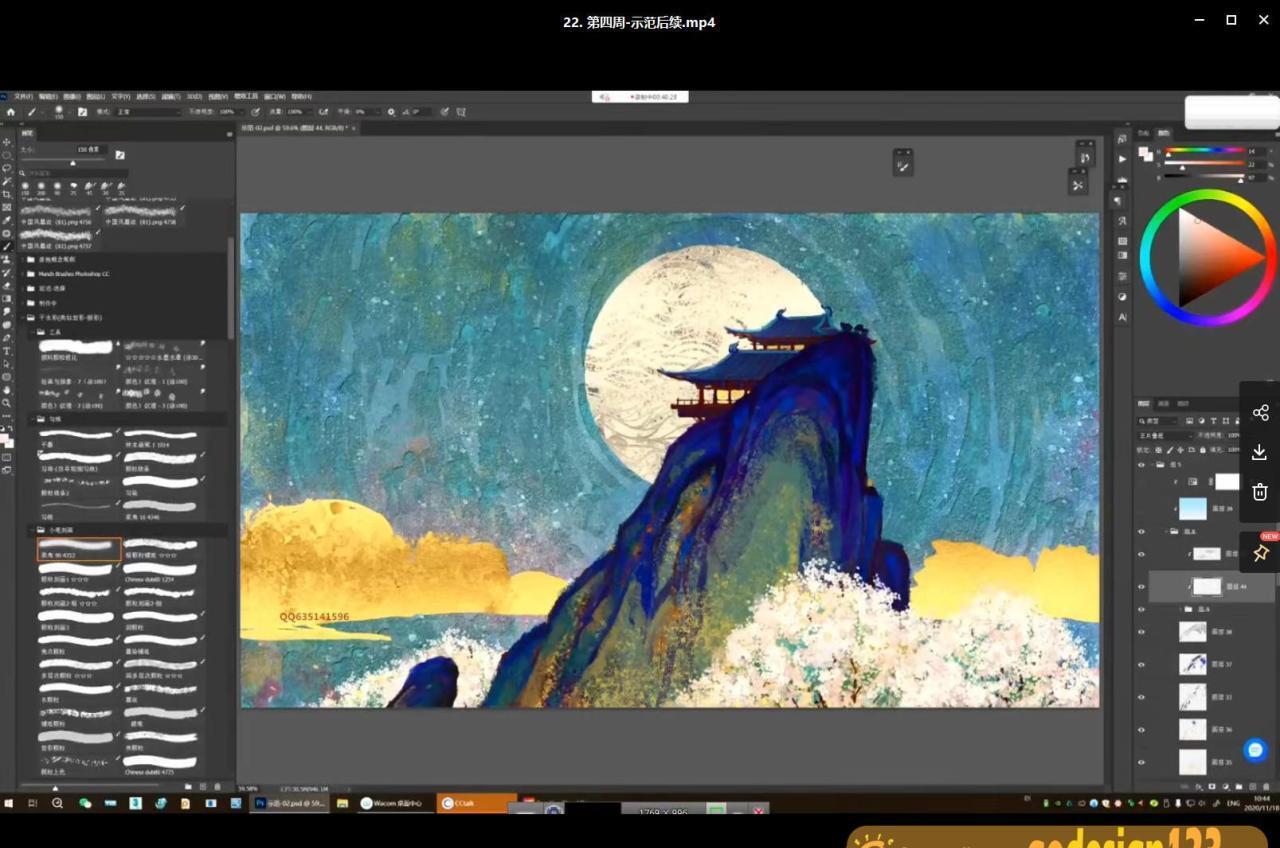
Task: Select the Hand tool
Action: coord(7,390)
